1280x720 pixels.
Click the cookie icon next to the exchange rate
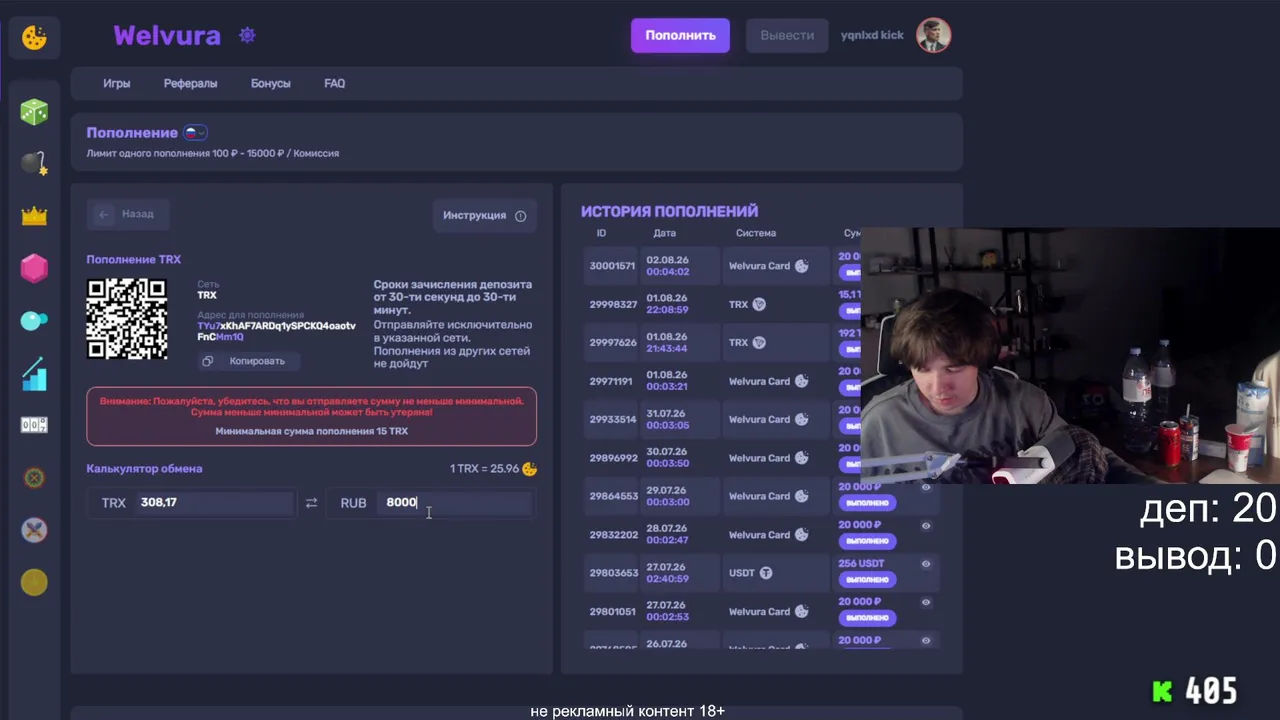coord(529,468)
